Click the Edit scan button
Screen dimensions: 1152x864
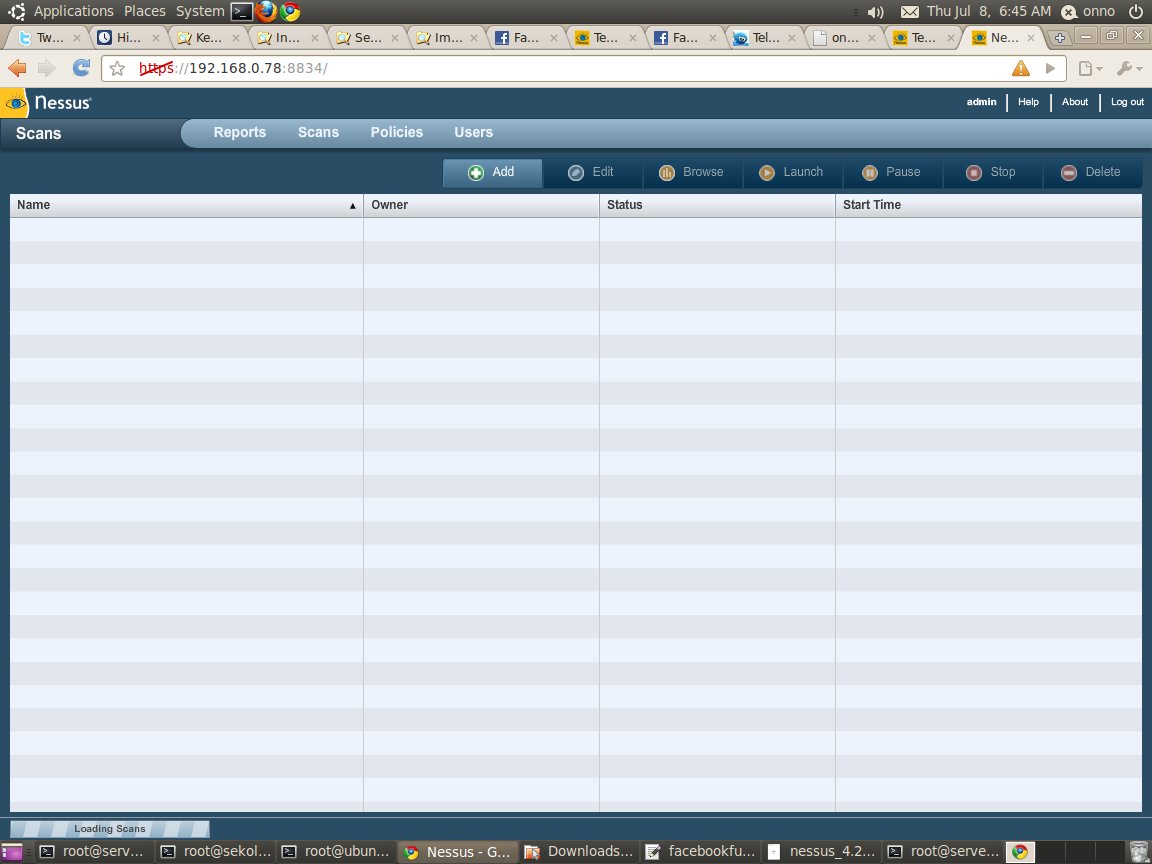pos(592,173)
